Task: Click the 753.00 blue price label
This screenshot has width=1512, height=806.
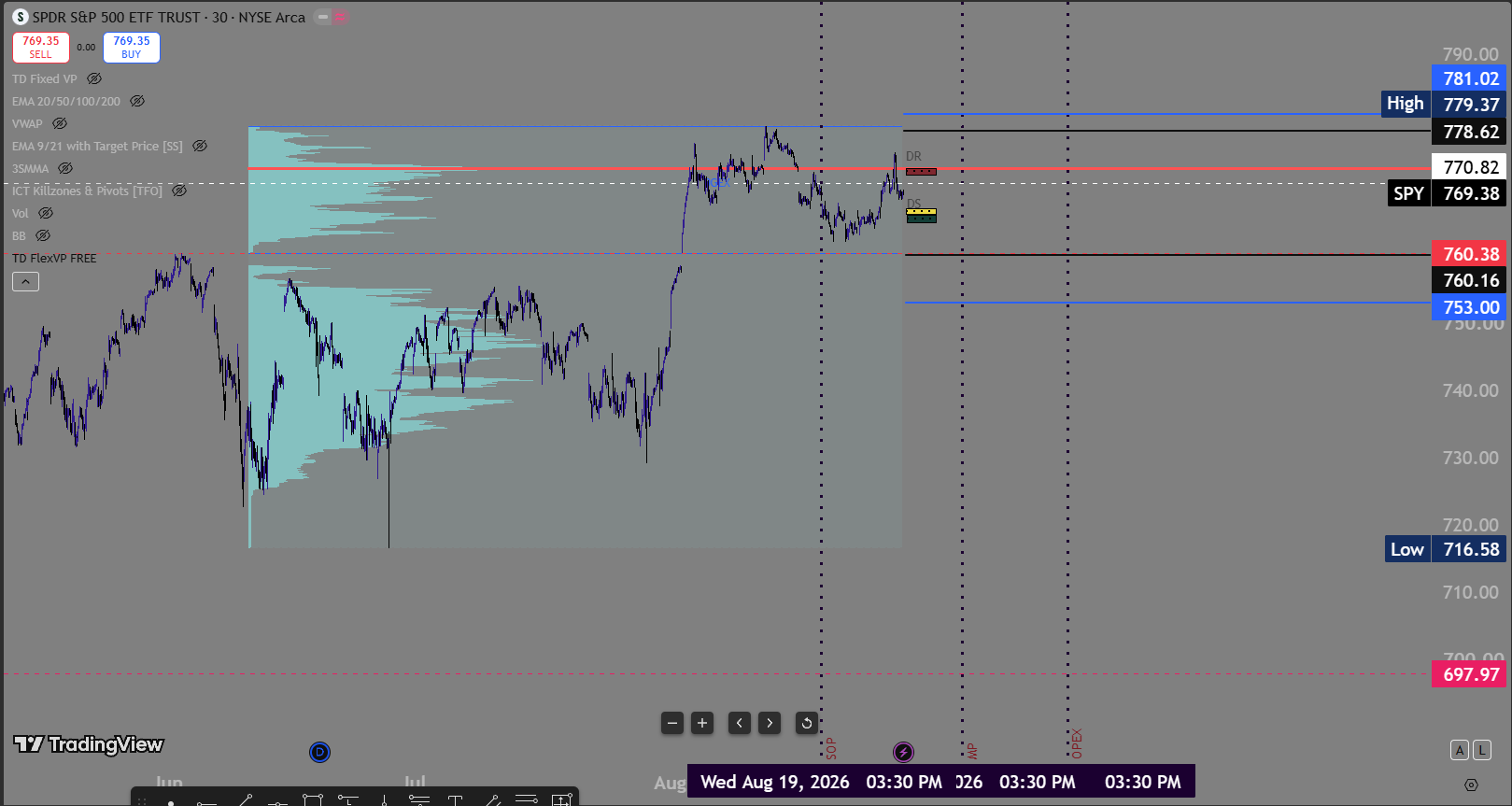Action: pyautogui.click(x=1469, y=307)
